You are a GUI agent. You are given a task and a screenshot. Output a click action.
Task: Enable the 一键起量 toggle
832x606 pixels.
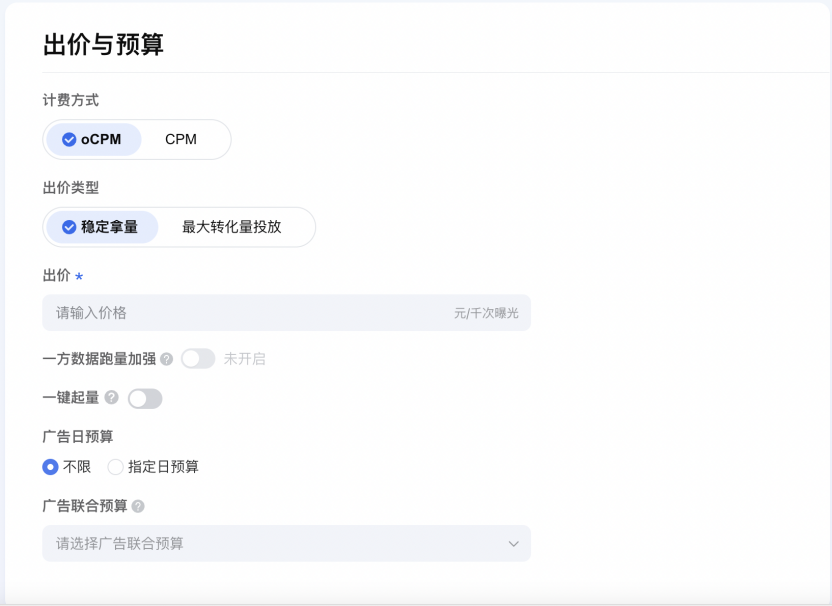(144, 399)
